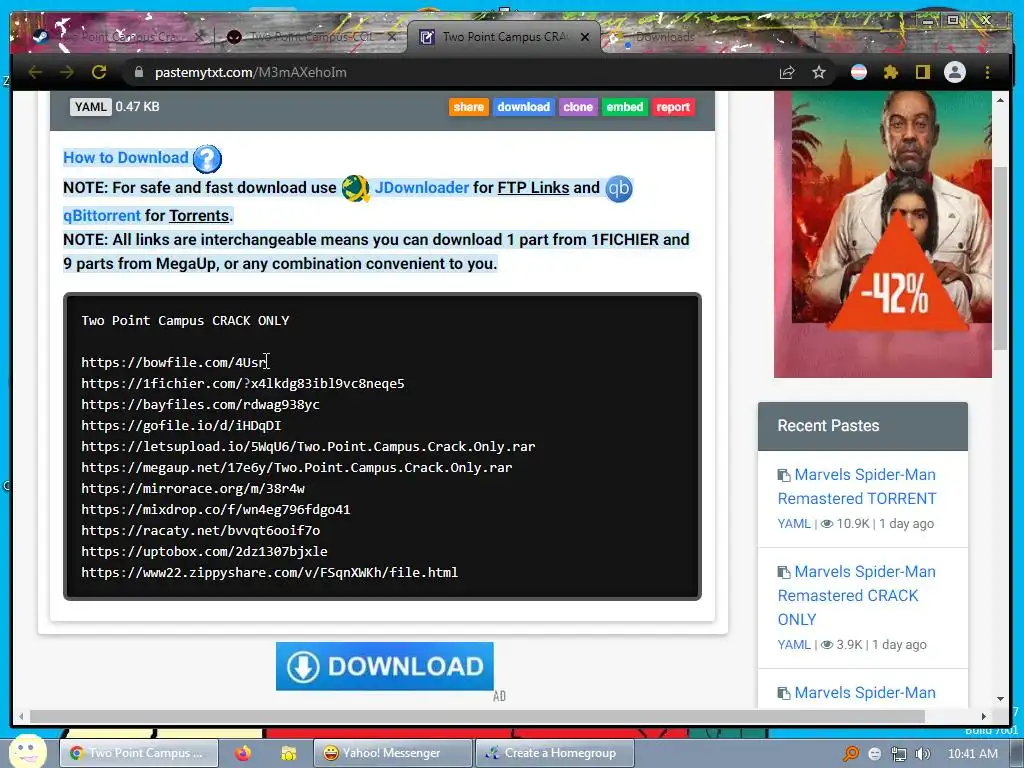Open the How to Download link
The image size is (1024, 768).
[x=125, y=158]
